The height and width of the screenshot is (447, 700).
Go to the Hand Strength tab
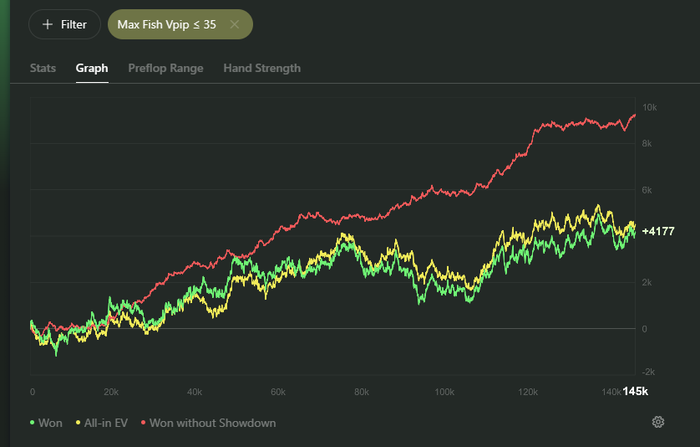click(262, 68)
